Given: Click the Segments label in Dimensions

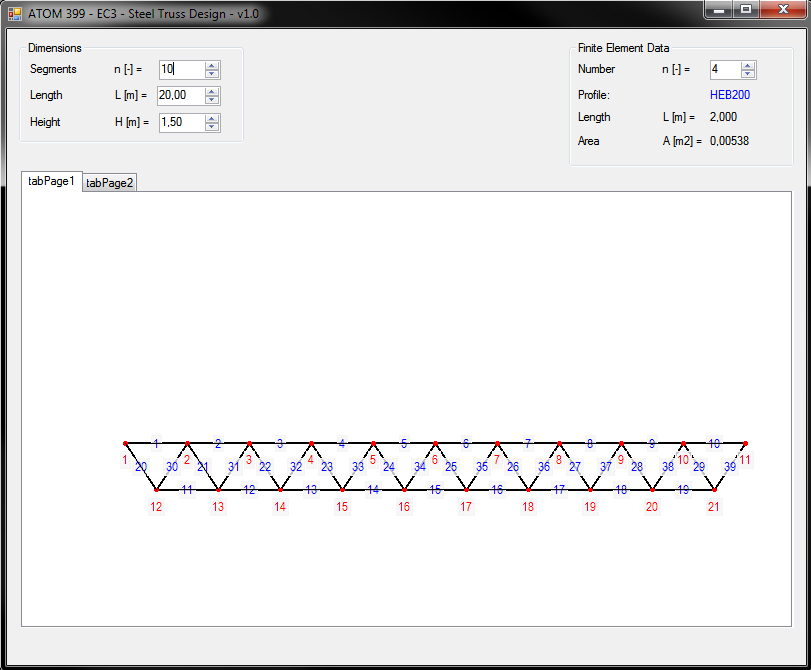Looking at the screenshot, I should click(x=53, y=69).
